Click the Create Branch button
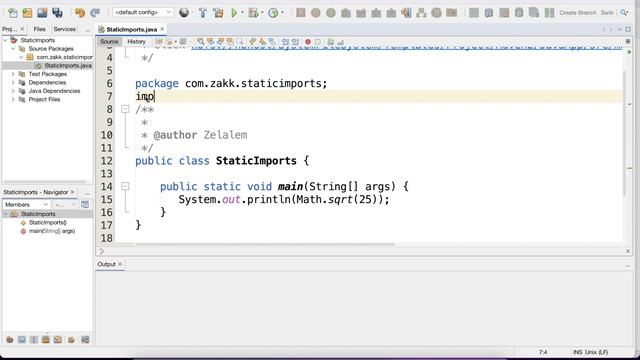Screen dimensions: 640x360 coord(578,13)
